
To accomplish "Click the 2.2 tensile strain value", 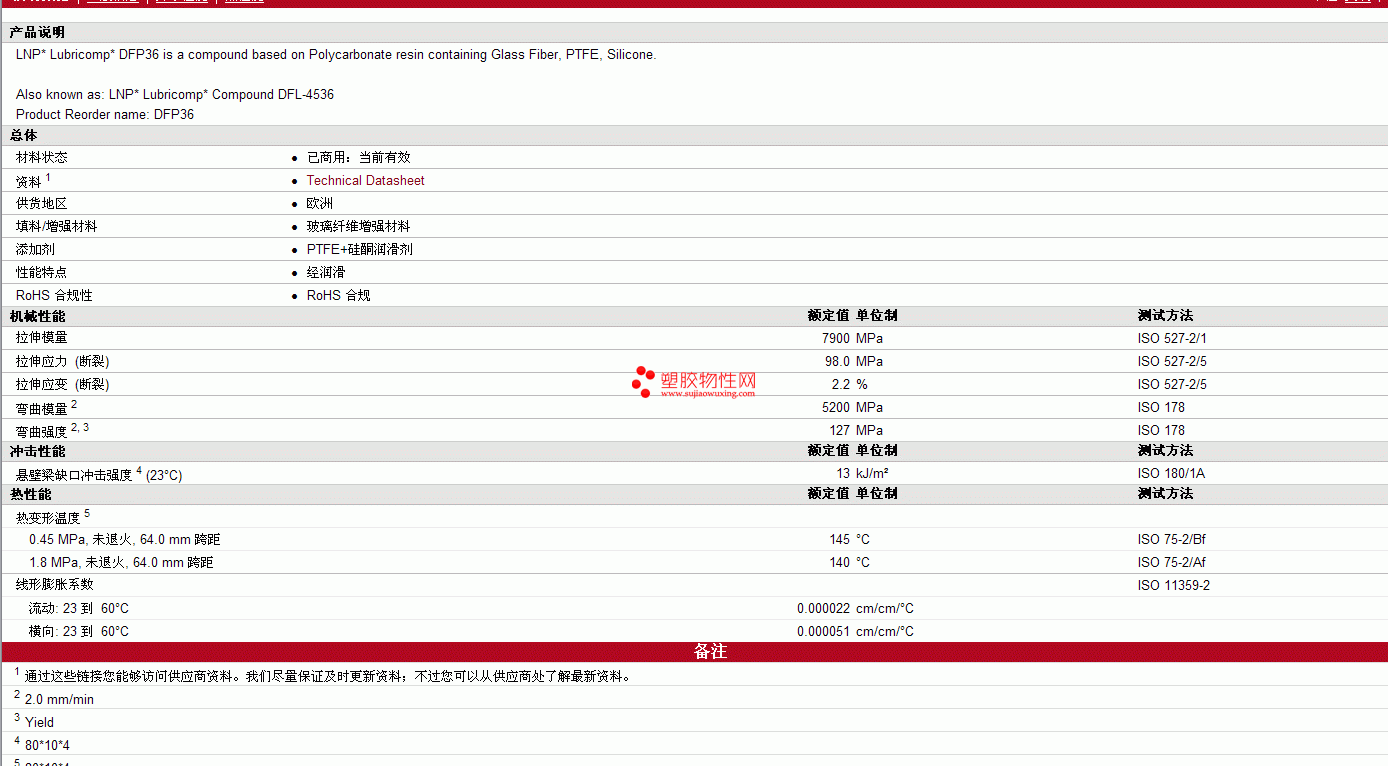I will [841, 385].
